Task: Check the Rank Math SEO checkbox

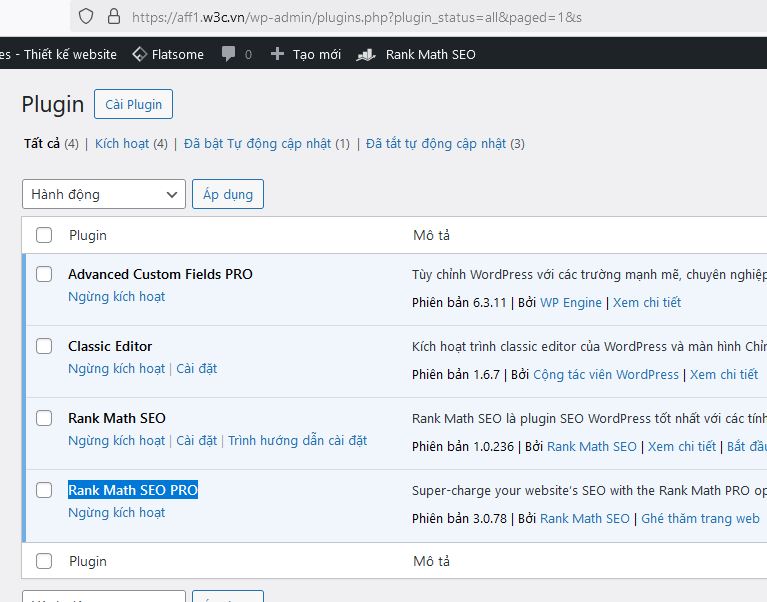Action: coord(44,418)
